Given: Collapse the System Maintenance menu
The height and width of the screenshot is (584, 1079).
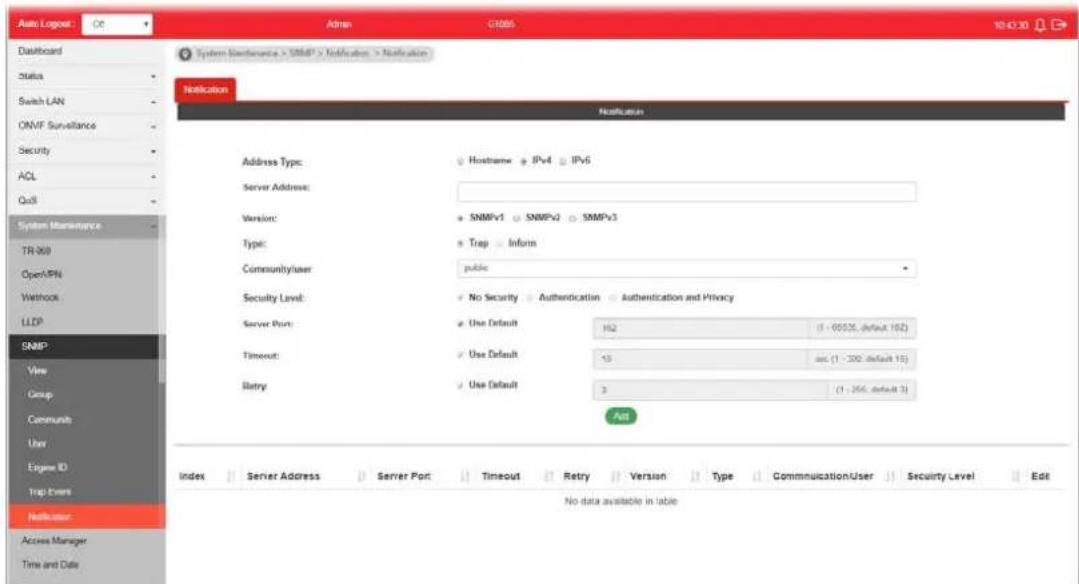Looking at the screenshot, I should (84, 226).
